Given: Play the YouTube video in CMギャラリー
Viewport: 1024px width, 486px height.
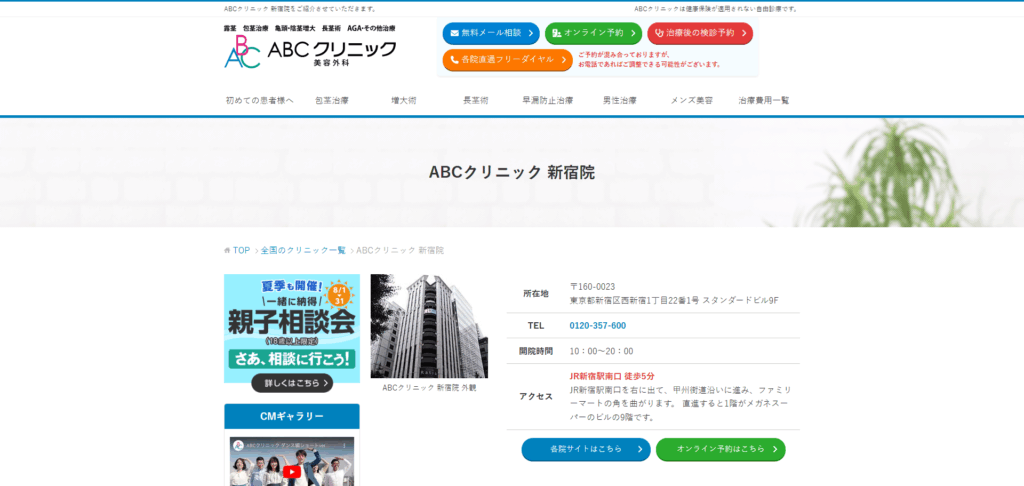Looking at the screenshot, I should (x=291, y=470).
